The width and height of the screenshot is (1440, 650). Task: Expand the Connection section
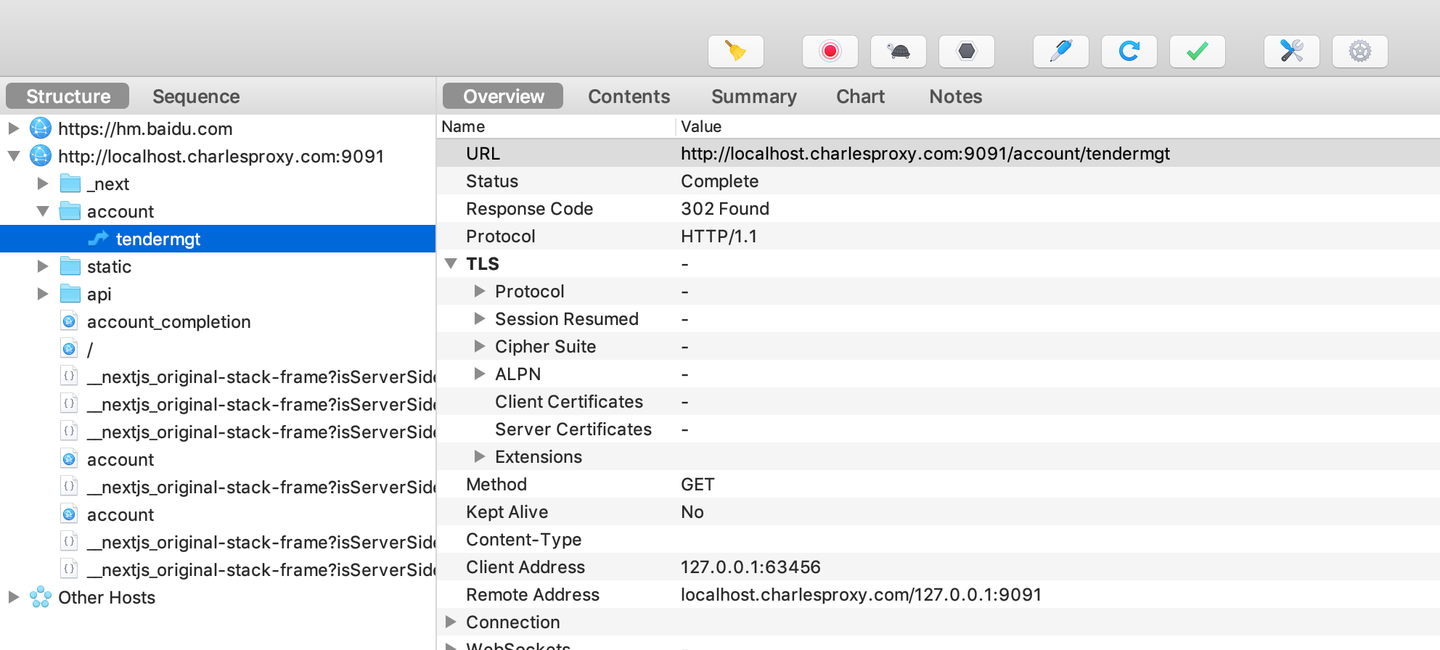(x=451, y=622)
